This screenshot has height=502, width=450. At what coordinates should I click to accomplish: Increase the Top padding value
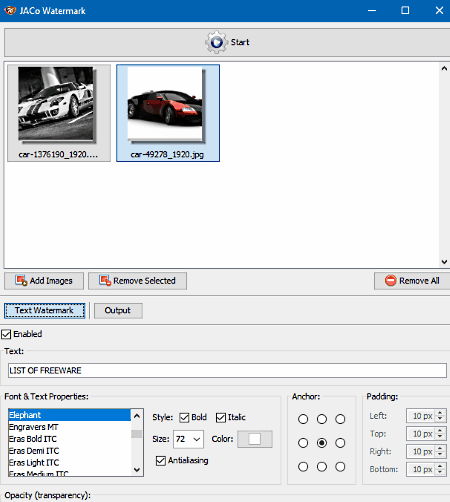pyautogui.click(x=440, y=430)
